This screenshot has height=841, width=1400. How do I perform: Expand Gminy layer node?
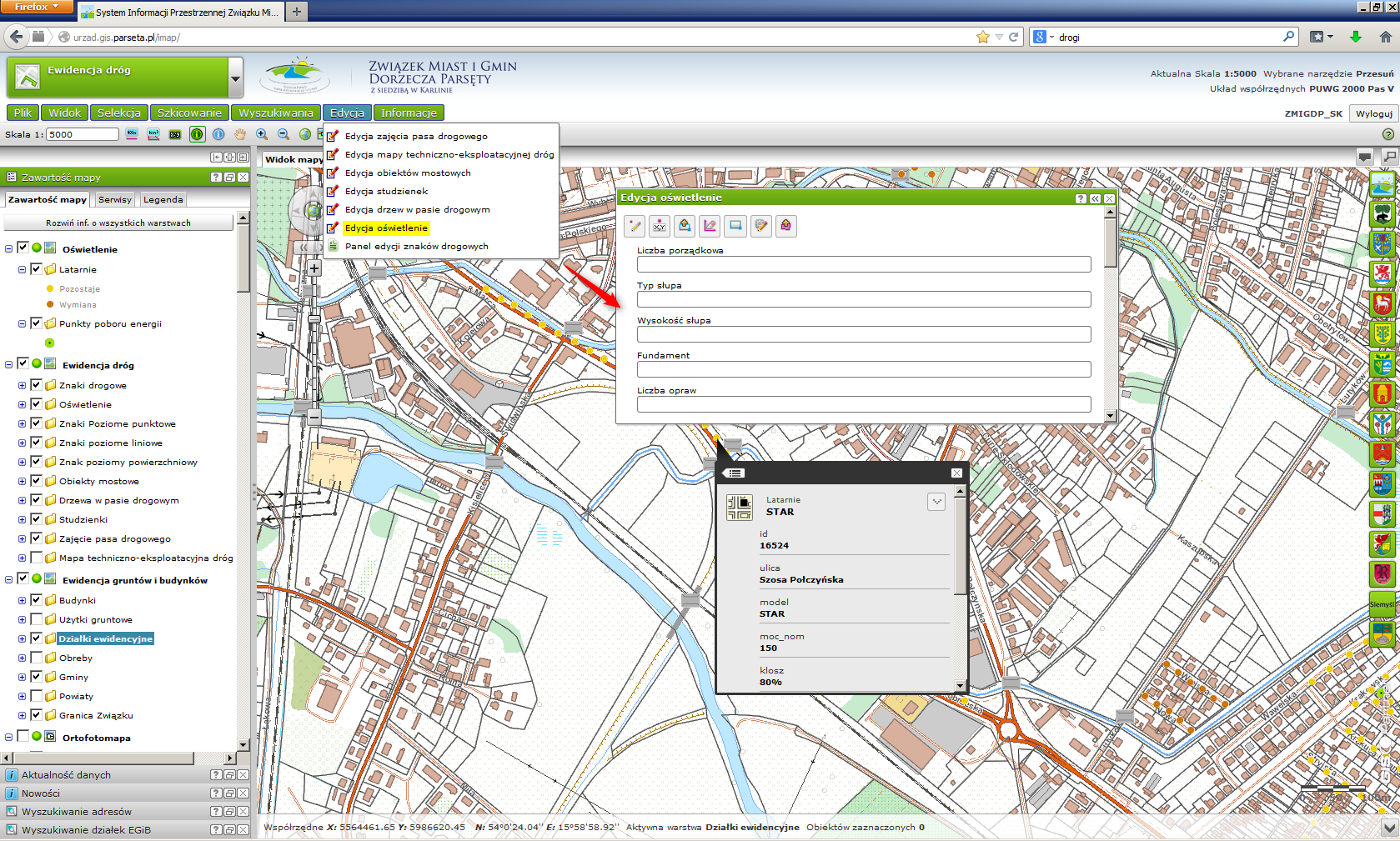coord(23,677)
